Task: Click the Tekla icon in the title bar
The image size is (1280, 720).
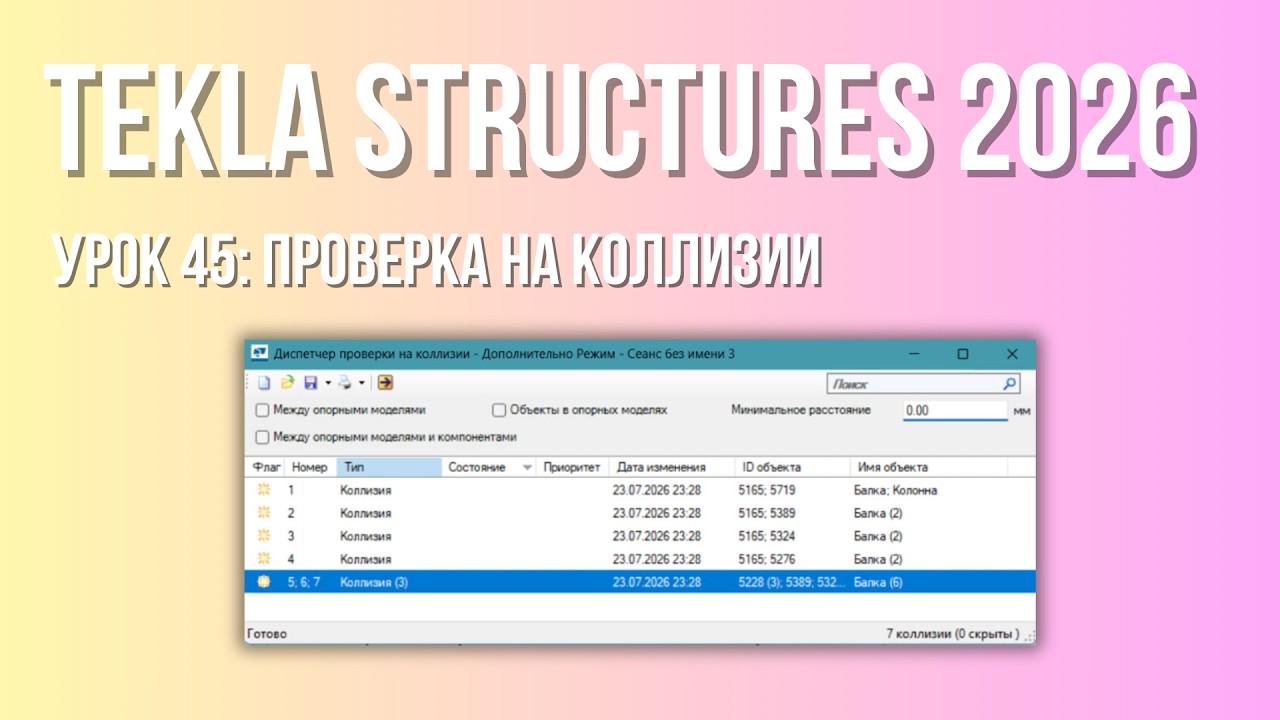Action: point(259,353)
